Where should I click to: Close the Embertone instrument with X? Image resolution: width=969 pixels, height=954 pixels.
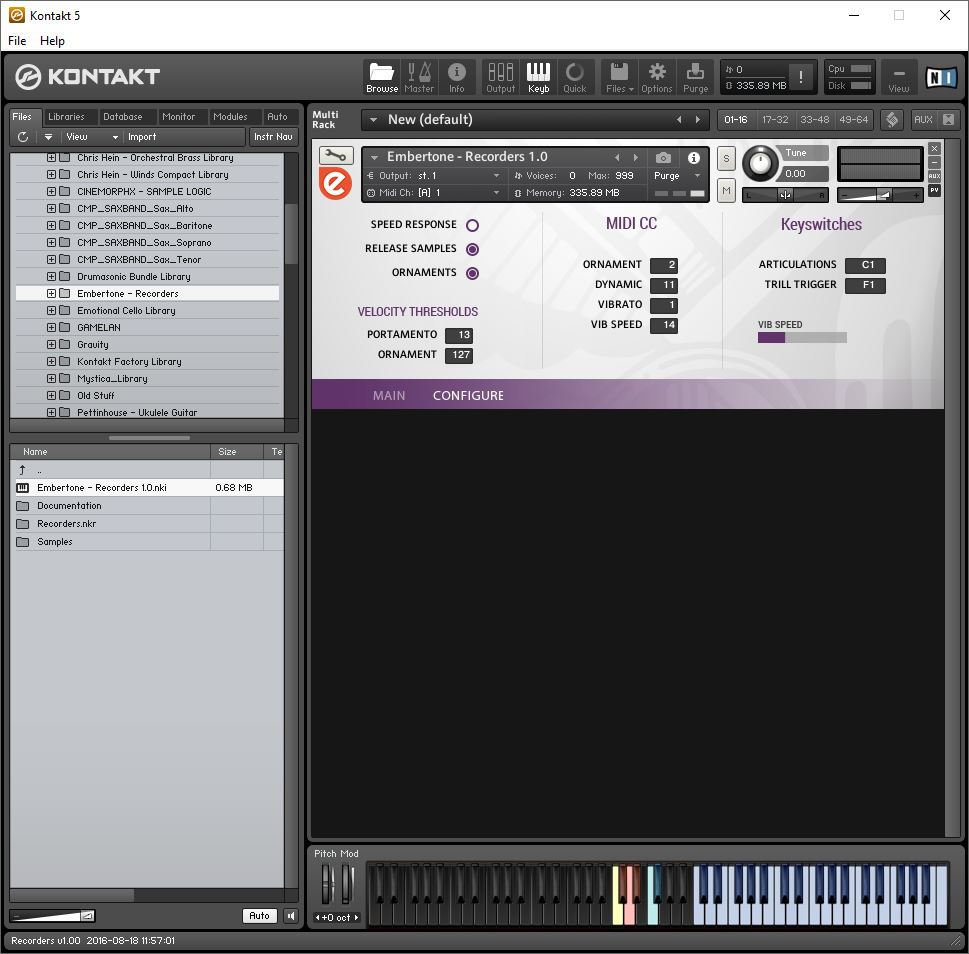click(934, 148)
